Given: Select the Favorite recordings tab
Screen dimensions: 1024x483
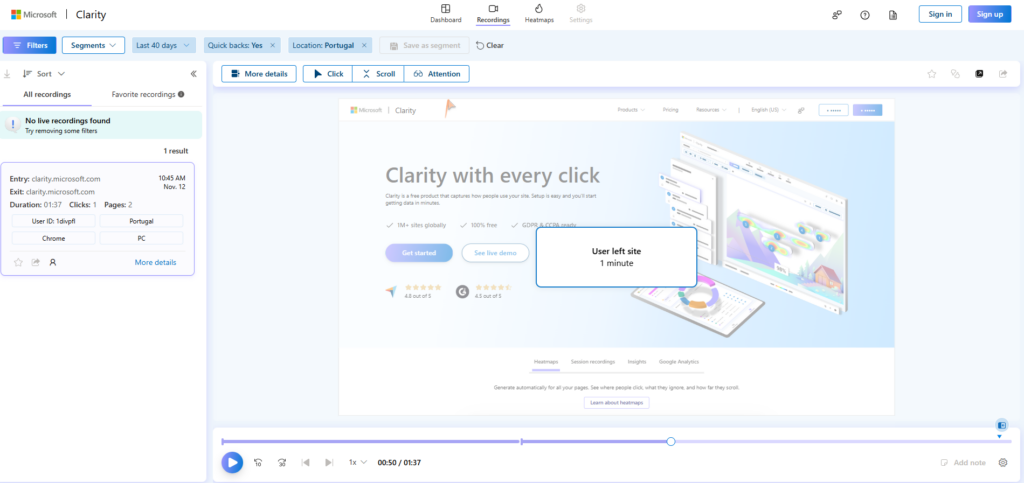Looking at the screenshot, I should pos(143,94).
